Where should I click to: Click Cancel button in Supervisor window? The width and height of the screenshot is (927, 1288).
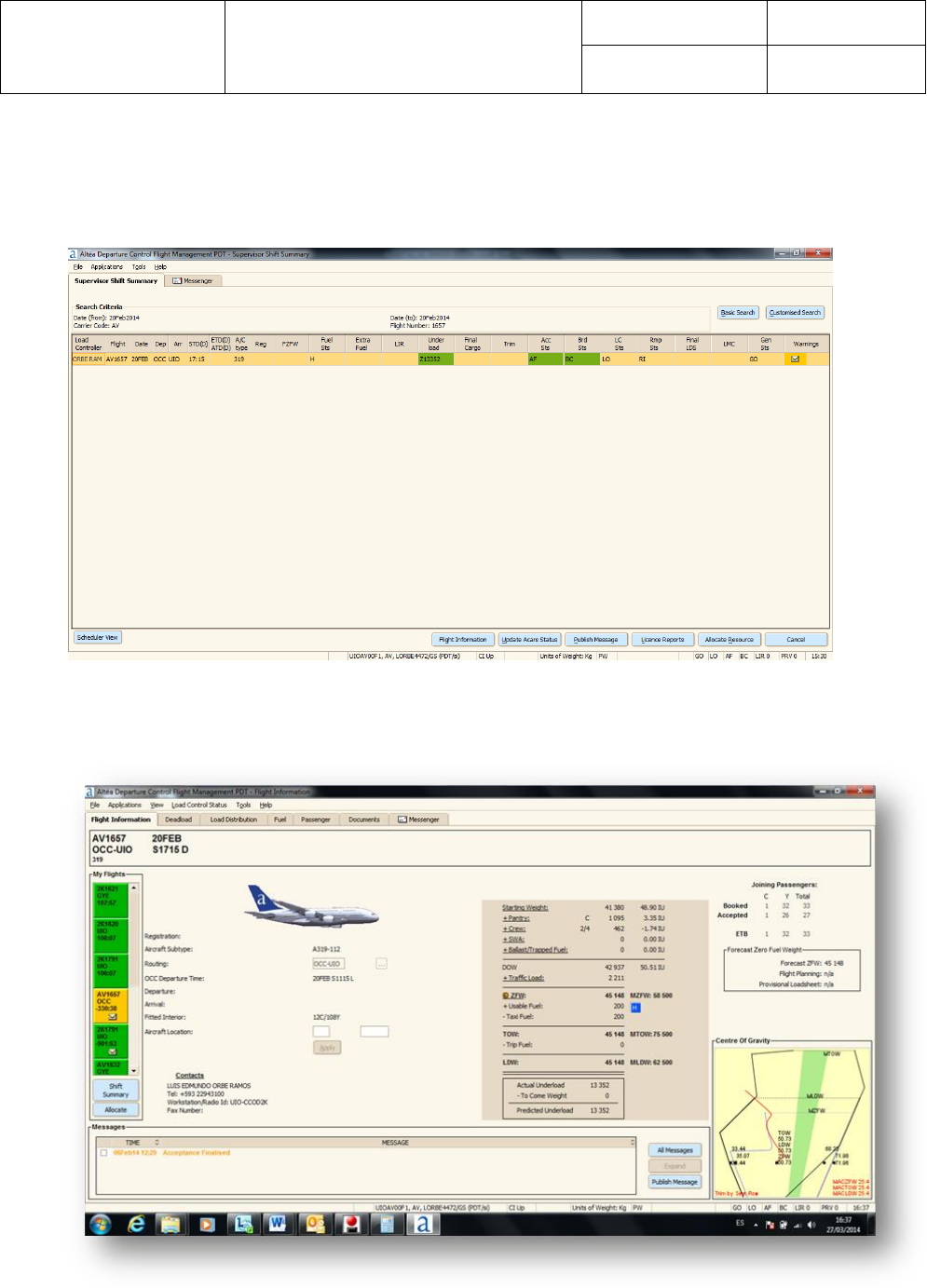[x=796, y=640]
